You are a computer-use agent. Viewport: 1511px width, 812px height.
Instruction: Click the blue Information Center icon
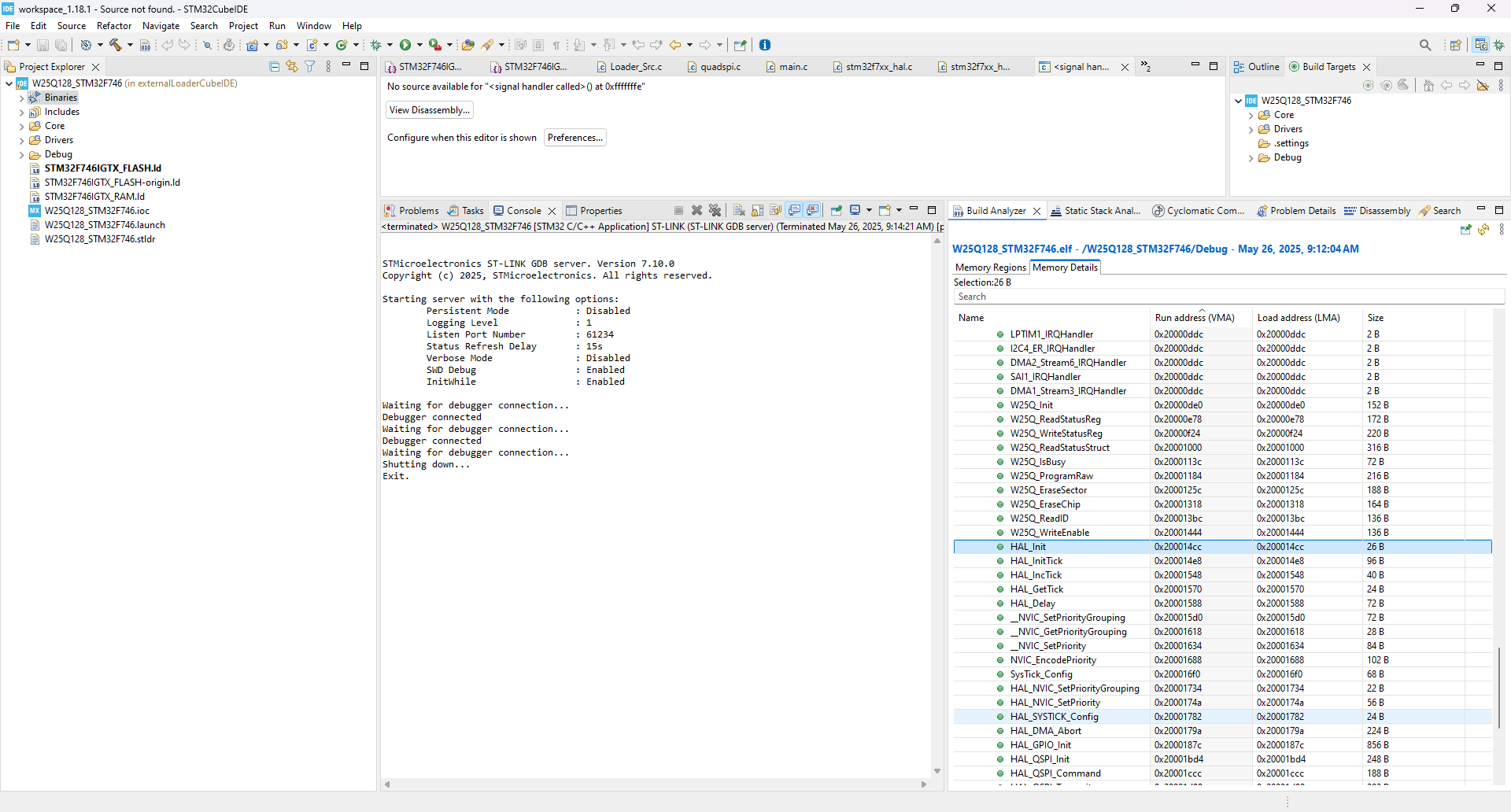(765, 45)
